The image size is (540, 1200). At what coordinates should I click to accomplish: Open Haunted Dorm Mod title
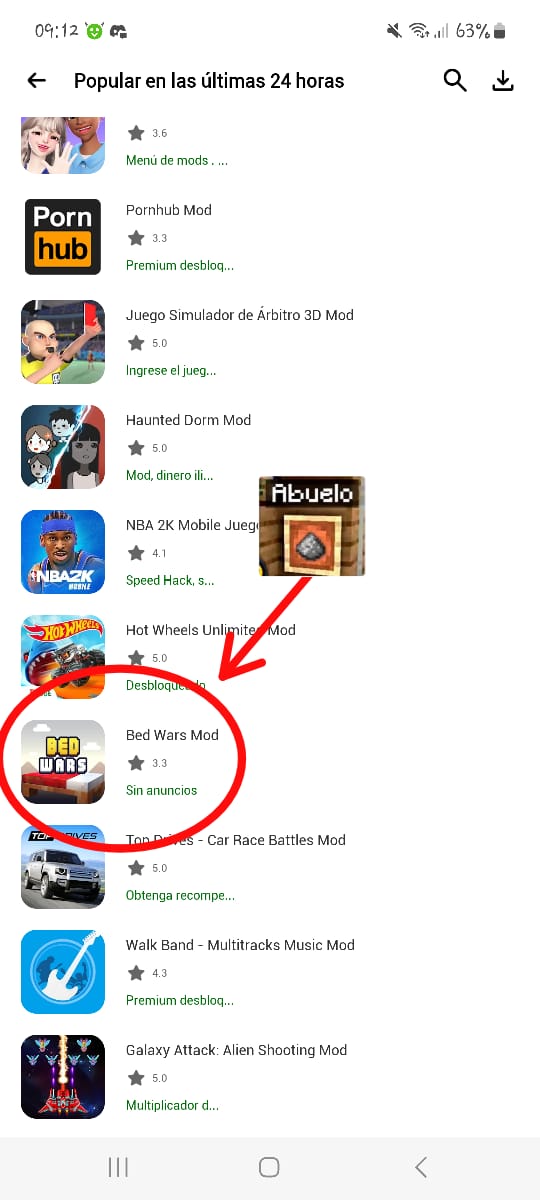pyautogui.click(x=188, y=420)
